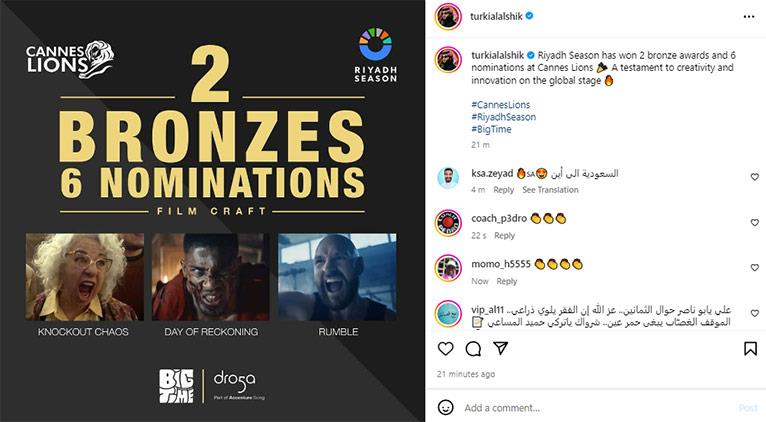The height and width of the screenshot is (422, 766).
Task: Click the #CannesLions hashtag
Action: coord(500,105)
